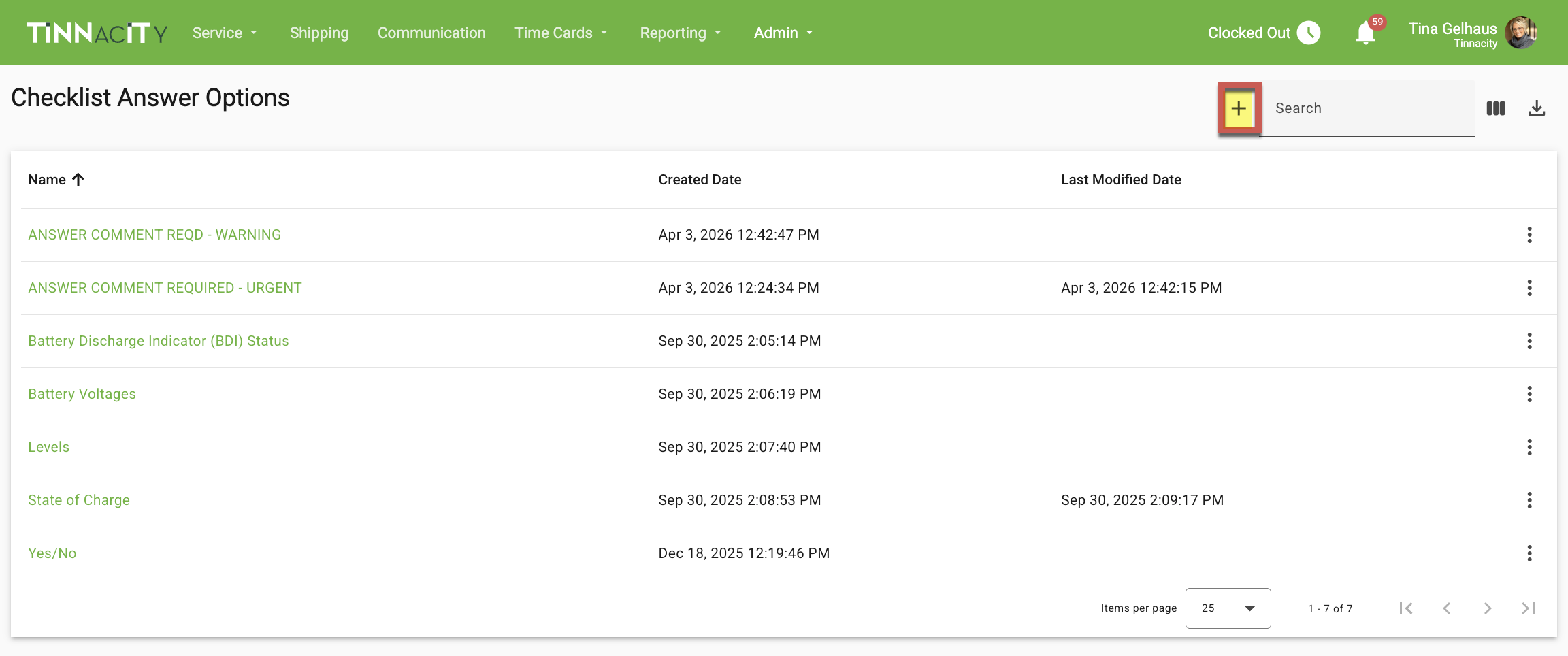Open Battery Voltages answer option
This screenshot has height=656, width=1568.
82,394
